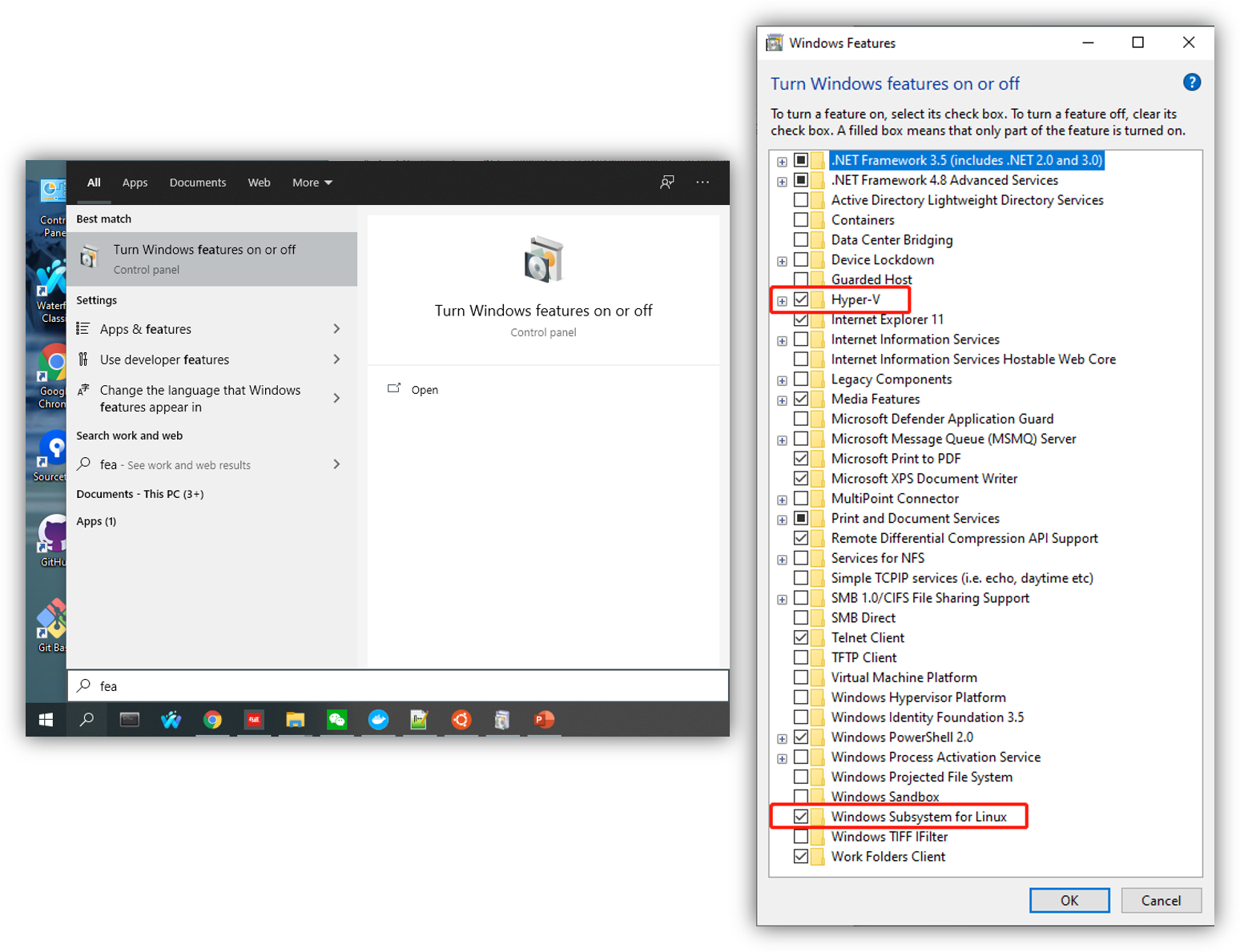The image size is (1240, 952).
Task: Open WeChat from the taskbar
Action: click(337, 720)
